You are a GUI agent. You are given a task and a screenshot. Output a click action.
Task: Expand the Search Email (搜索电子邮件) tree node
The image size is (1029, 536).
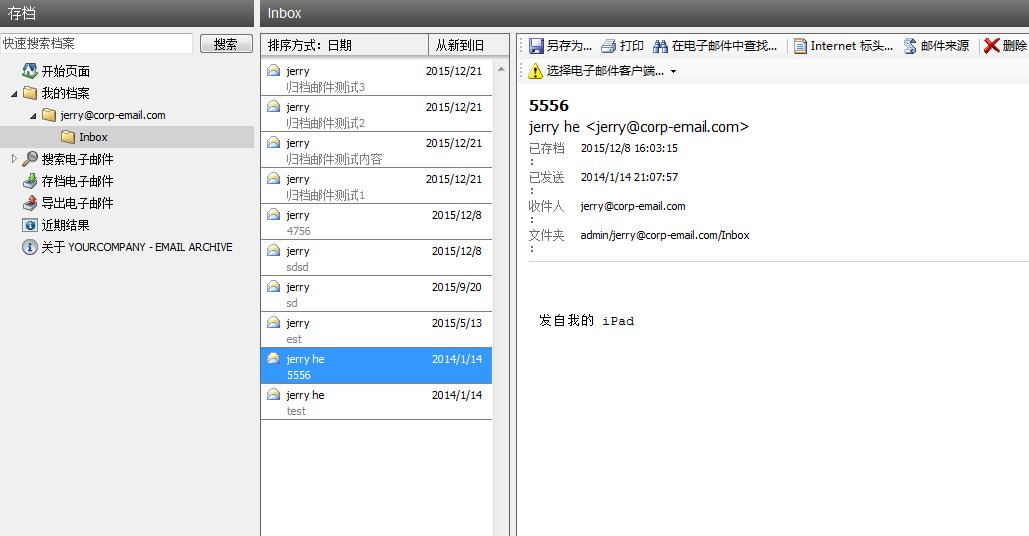click(x=14, y=159)
